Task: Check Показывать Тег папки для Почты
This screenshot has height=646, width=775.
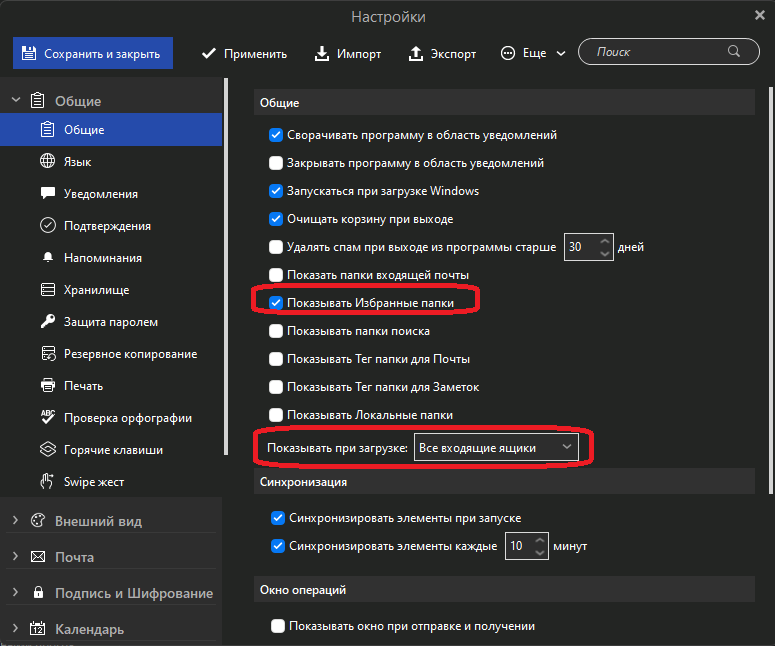Action: (276, 359)
